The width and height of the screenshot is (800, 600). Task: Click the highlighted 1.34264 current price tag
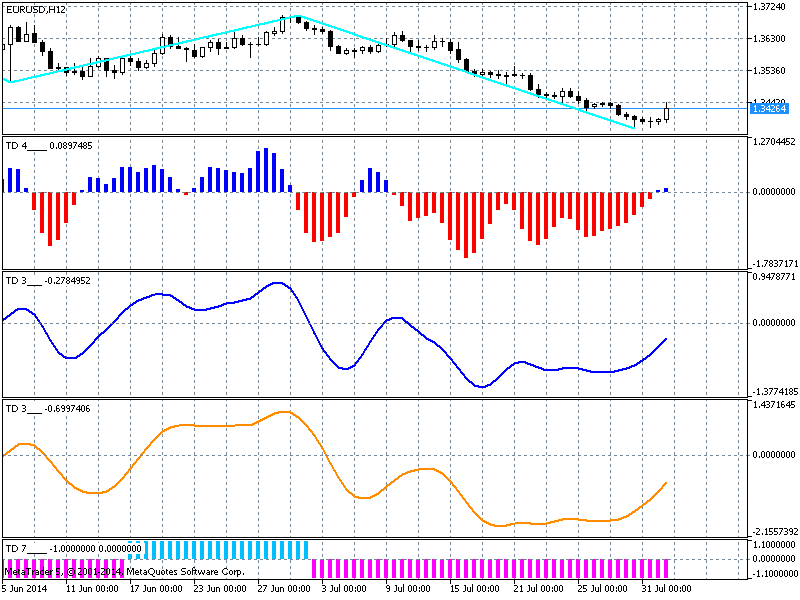tap(769, 109)
